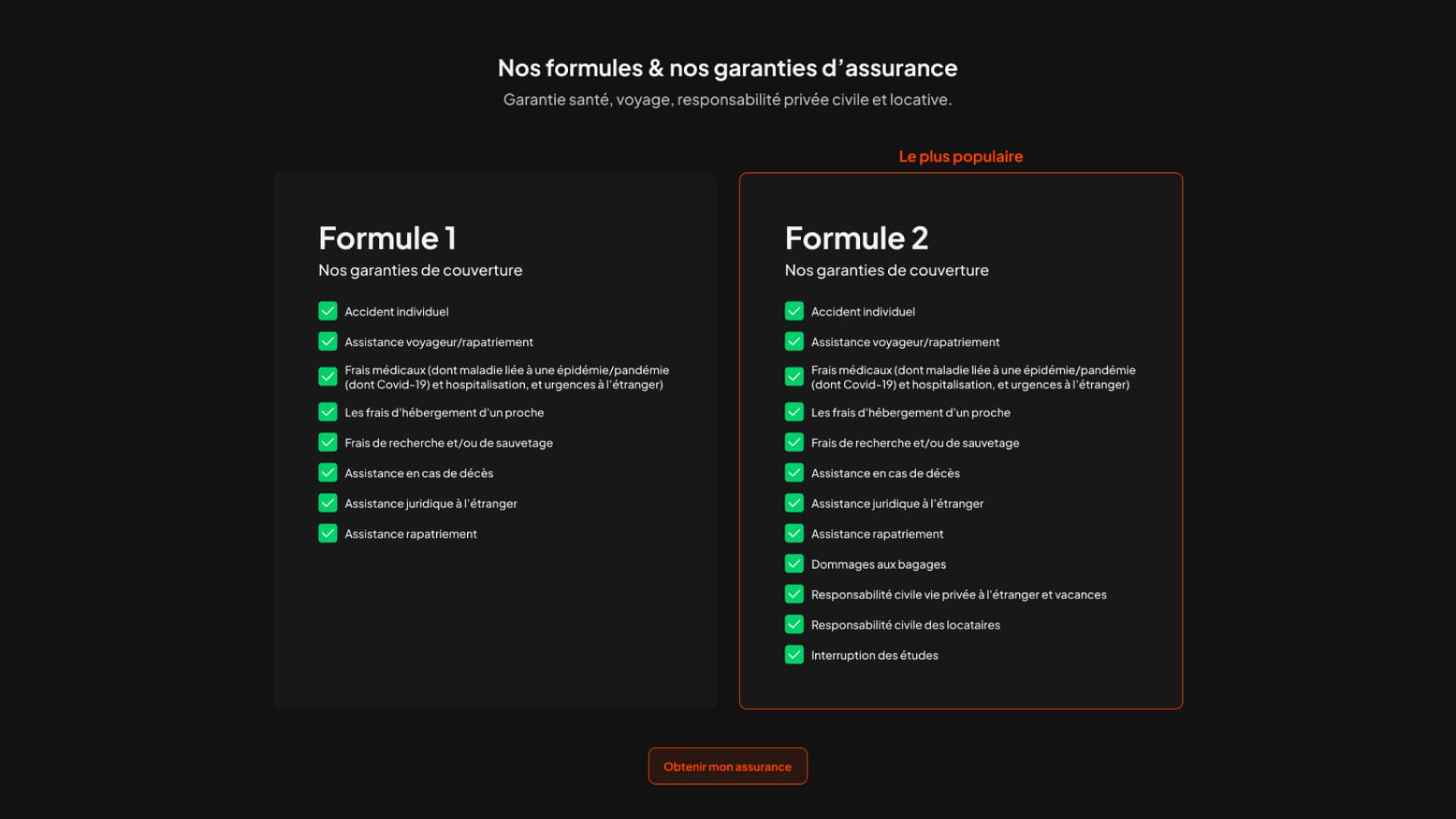The image size is (1456, 819).
Task: Click the Obtenir mon assurance button
Action: click(727, 766)
